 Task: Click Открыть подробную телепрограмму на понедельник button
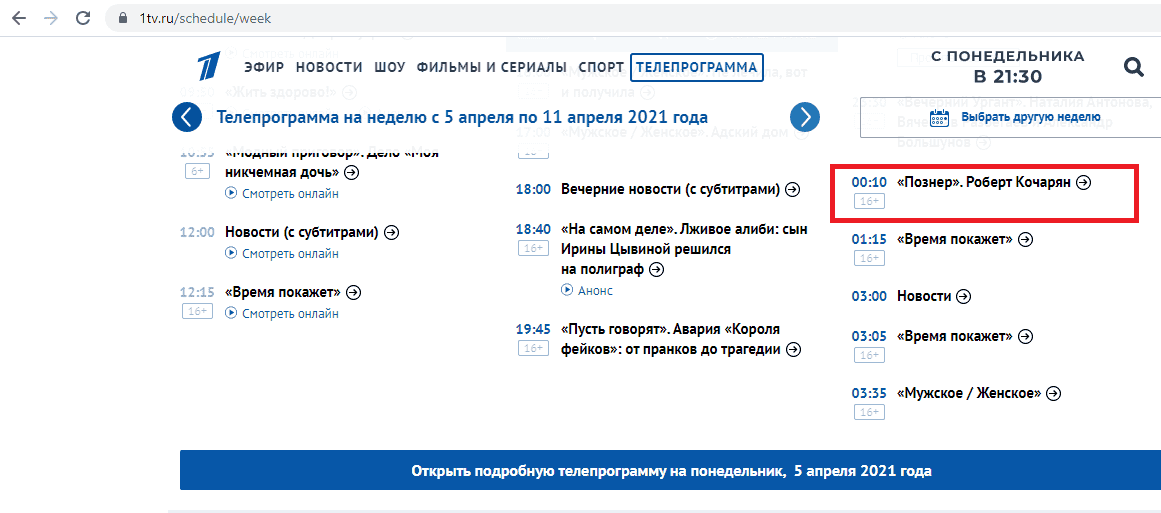pos(671,470)
